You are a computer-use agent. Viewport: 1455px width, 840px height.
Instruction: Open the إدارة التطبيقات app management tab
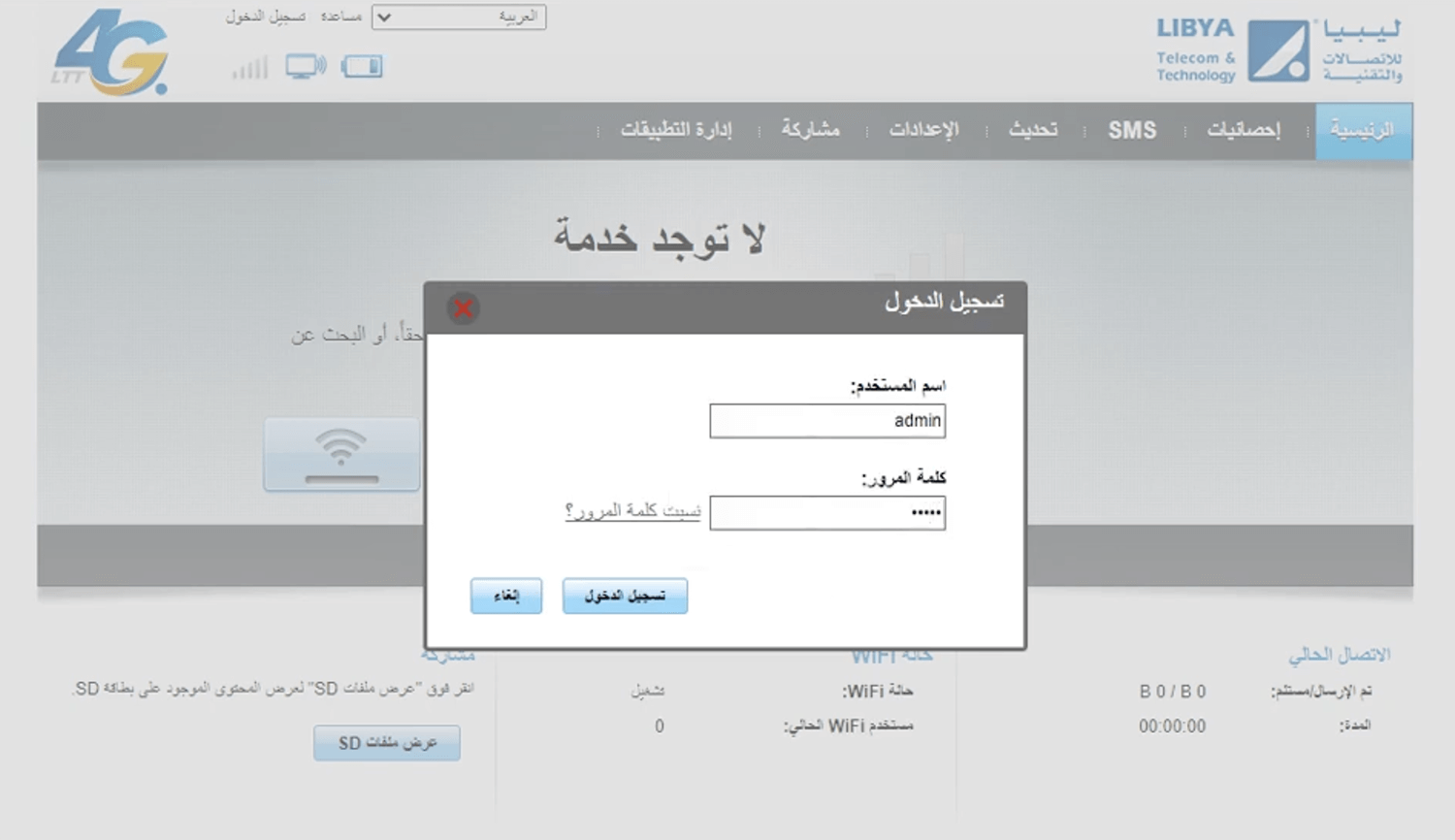click(676, 131)
